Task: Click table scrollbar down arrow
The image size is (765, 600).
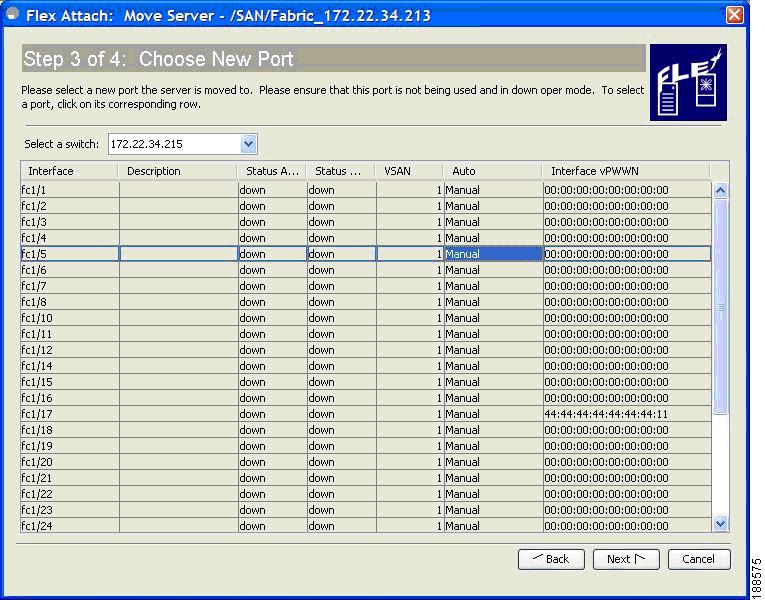Action: click(x=721, y=524)
